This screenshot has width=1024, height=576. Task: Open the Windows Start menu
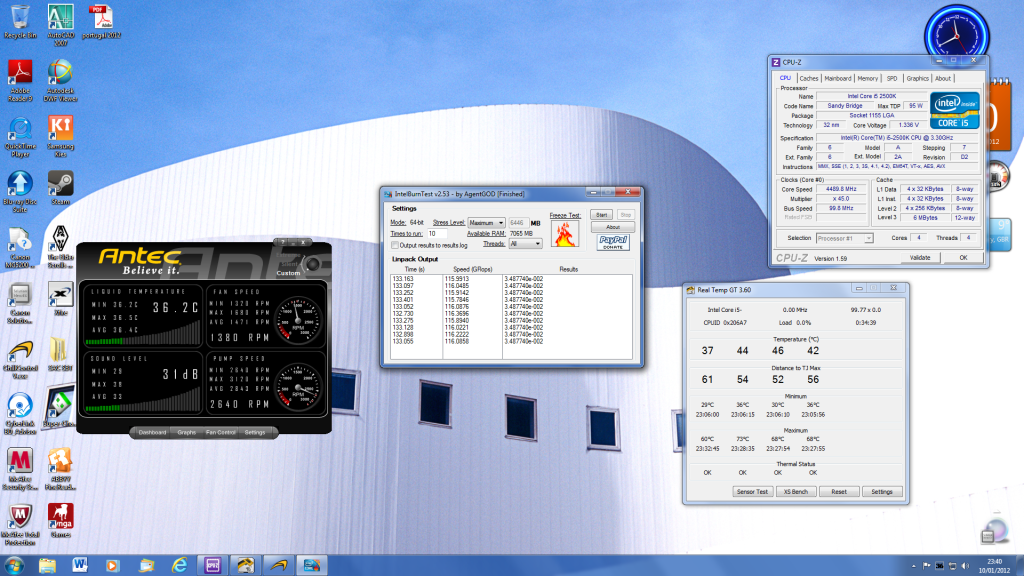coord(14,566)
